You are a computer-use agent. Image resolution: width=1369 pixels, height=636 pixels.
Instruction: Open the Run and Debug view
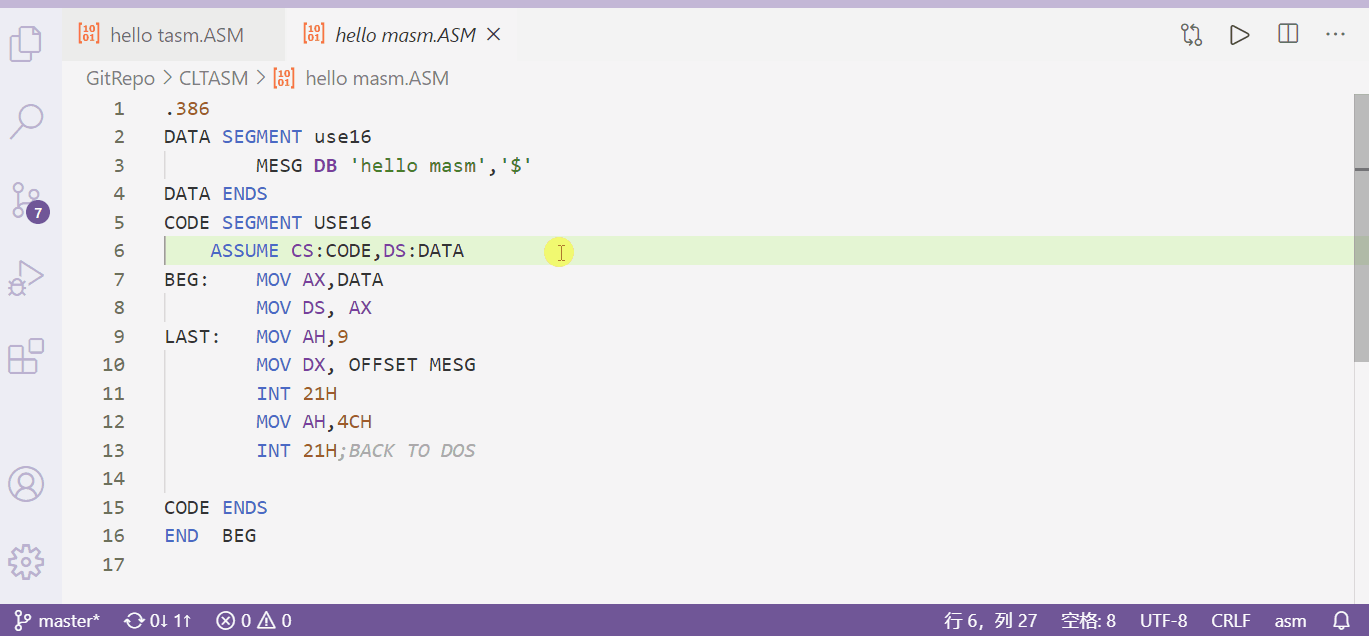[26, 278]
